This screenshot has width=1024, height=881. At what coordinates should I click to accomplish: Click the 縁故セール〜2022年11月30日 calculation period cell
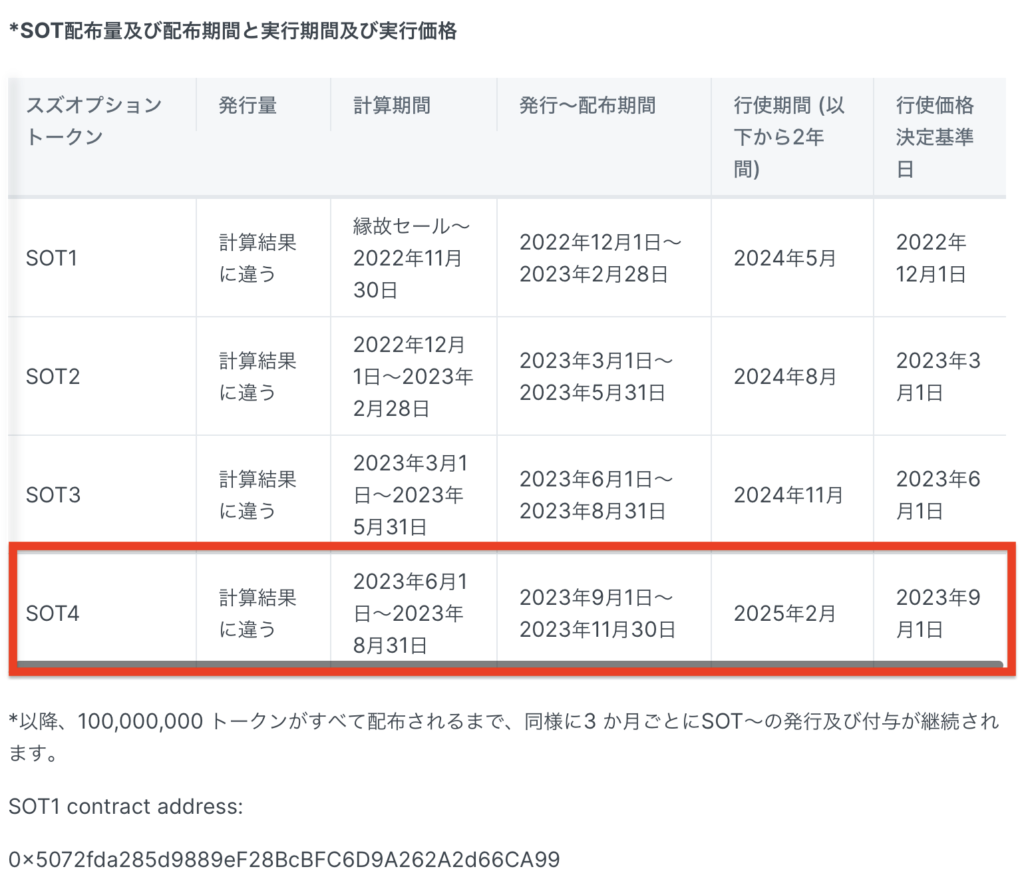409,257
